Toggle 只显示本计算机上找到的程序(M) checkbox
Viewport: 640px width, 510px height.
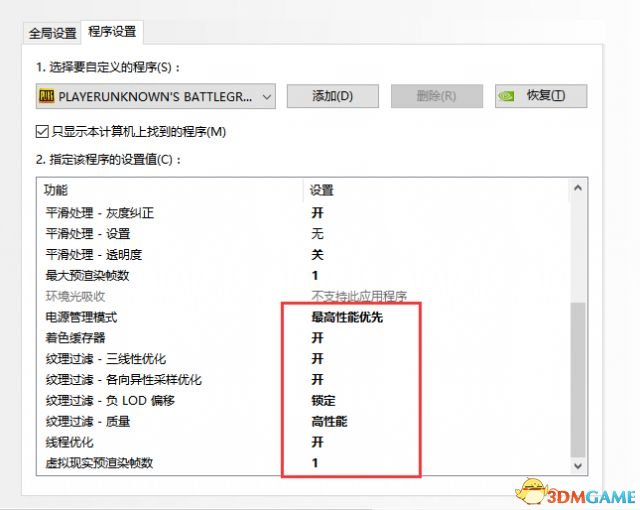pyautogui.click(x=42, y=132)
